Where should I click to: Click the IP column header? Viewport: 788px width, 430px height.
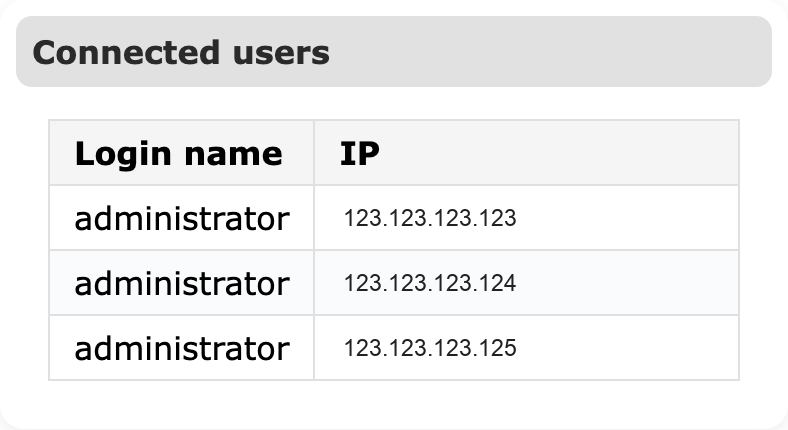pyautogui.click(x=359, y=154)
